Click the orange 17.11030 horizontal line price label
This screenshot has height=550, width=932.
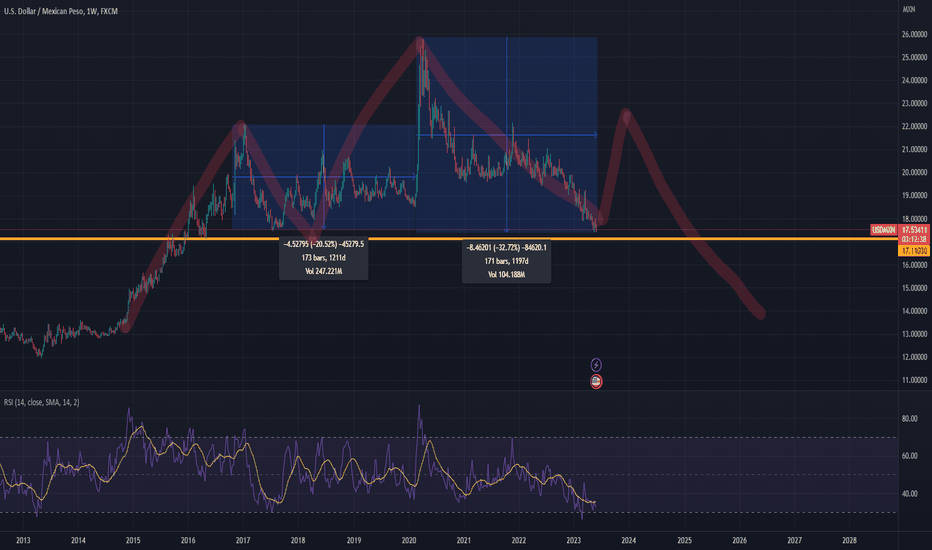[x=914, y=251]
